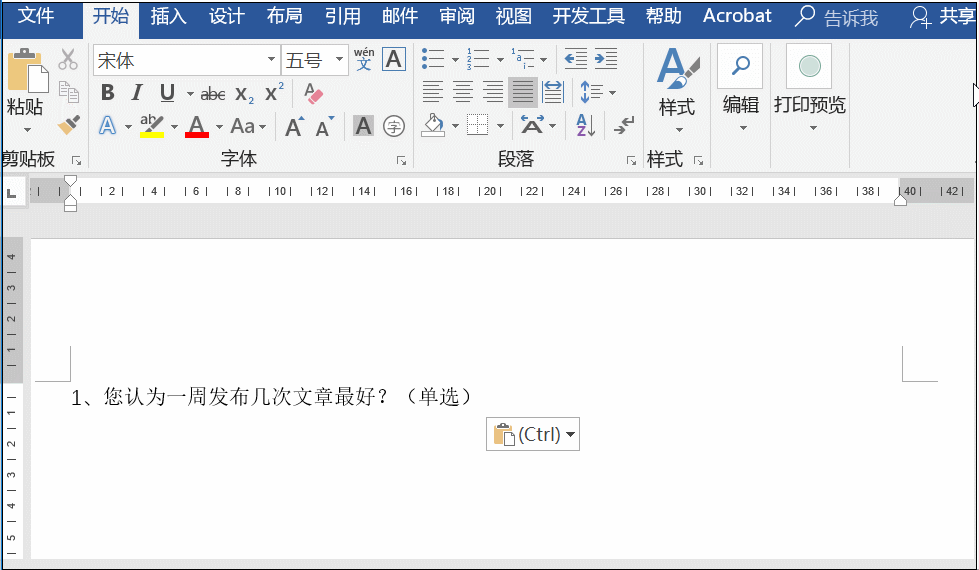Increase font size with grow icon

pyautogui.click(x=295, y=126)
